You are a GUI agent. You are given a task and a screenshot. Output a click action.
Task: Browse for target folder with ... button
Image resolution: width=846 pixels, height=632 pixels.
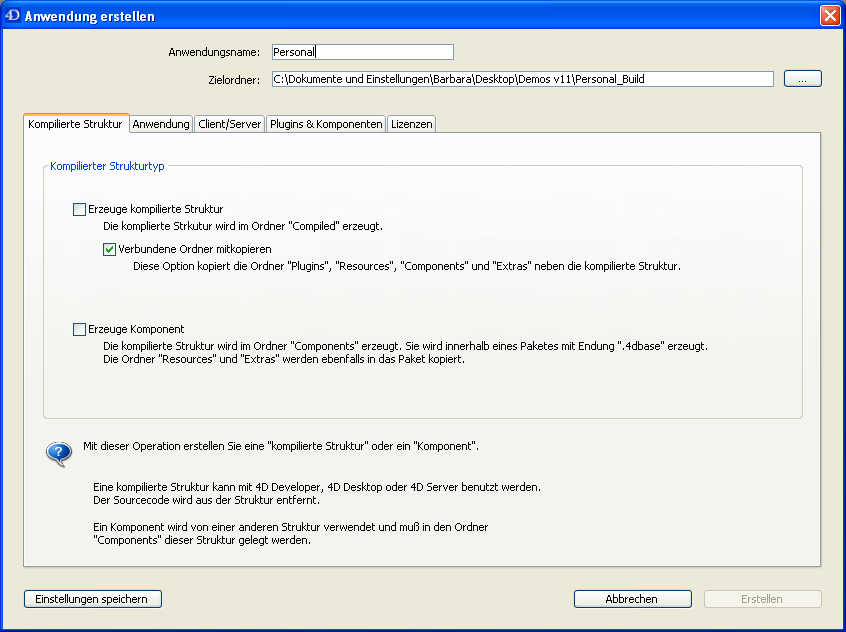coord(802,79)
